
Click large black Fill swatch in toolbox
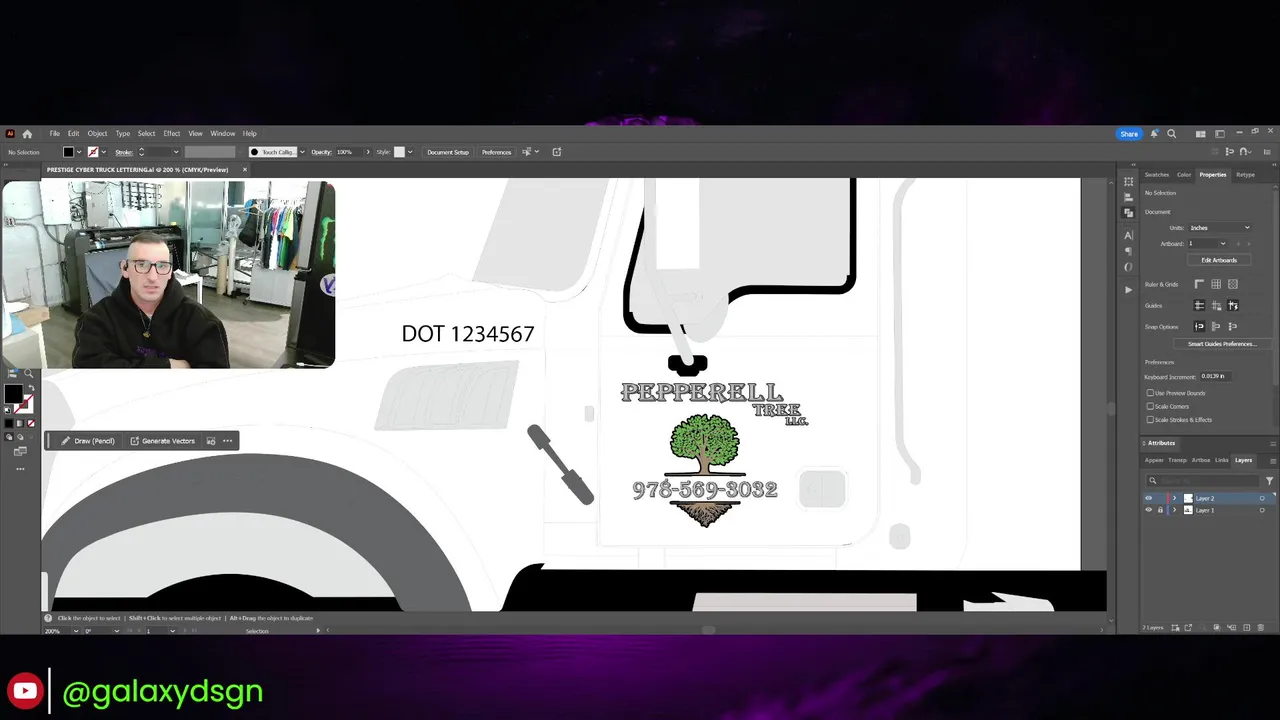14,394
